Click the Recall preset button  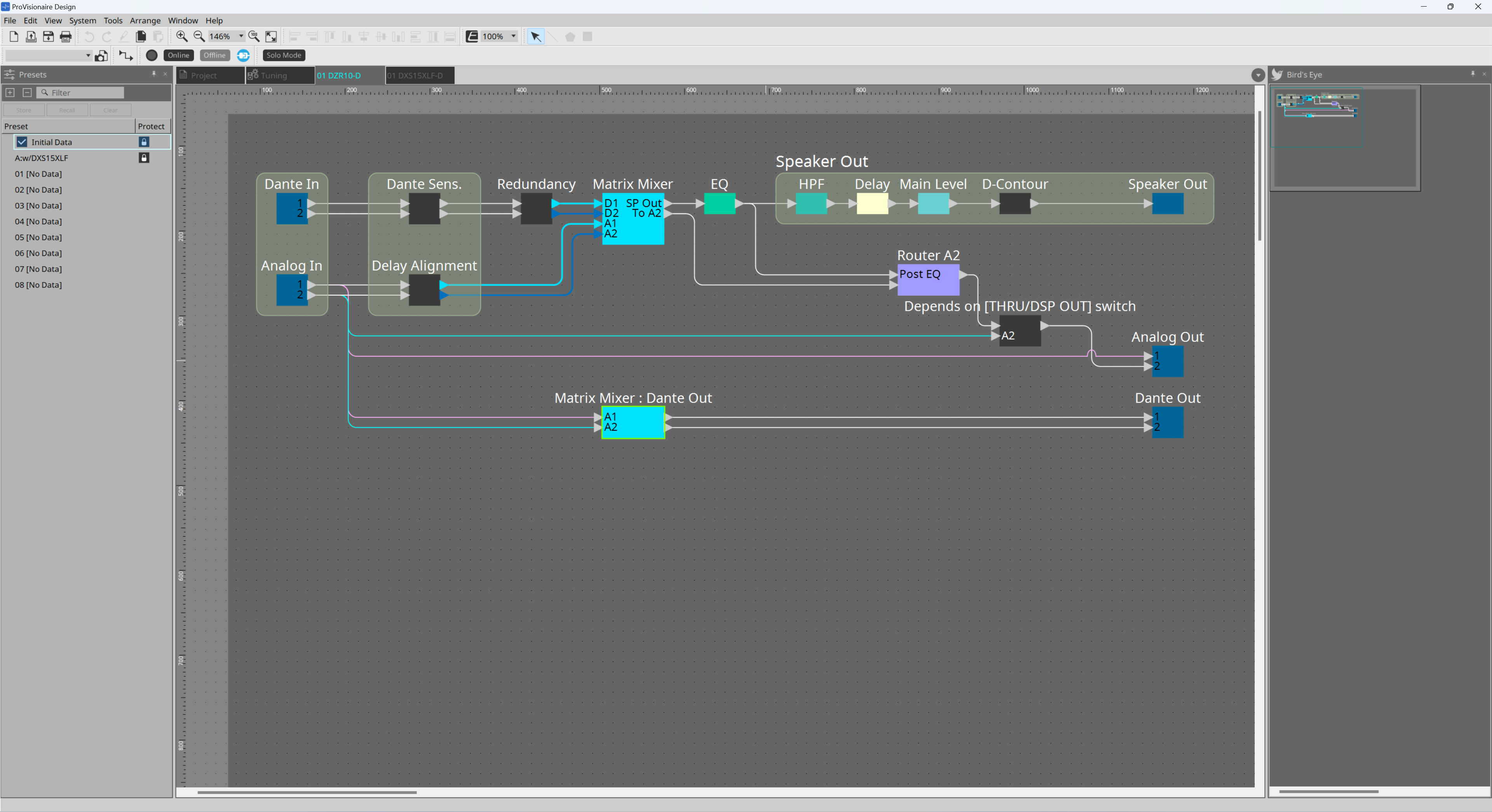[x=67, y=110]
